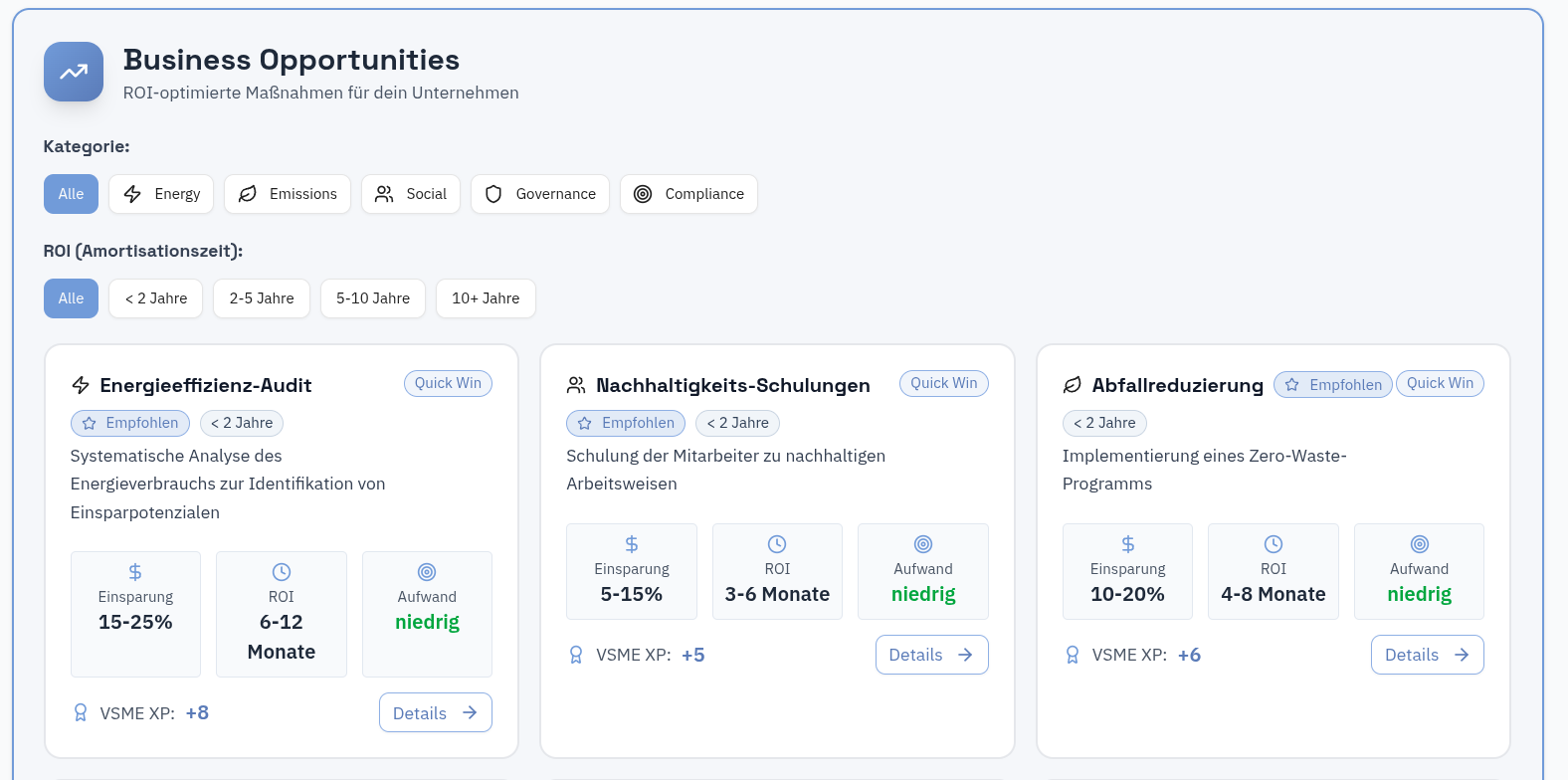Click star icon in Abfallreduzierung Empfohlen badge
The image size is (1568, 780).
1292,385
